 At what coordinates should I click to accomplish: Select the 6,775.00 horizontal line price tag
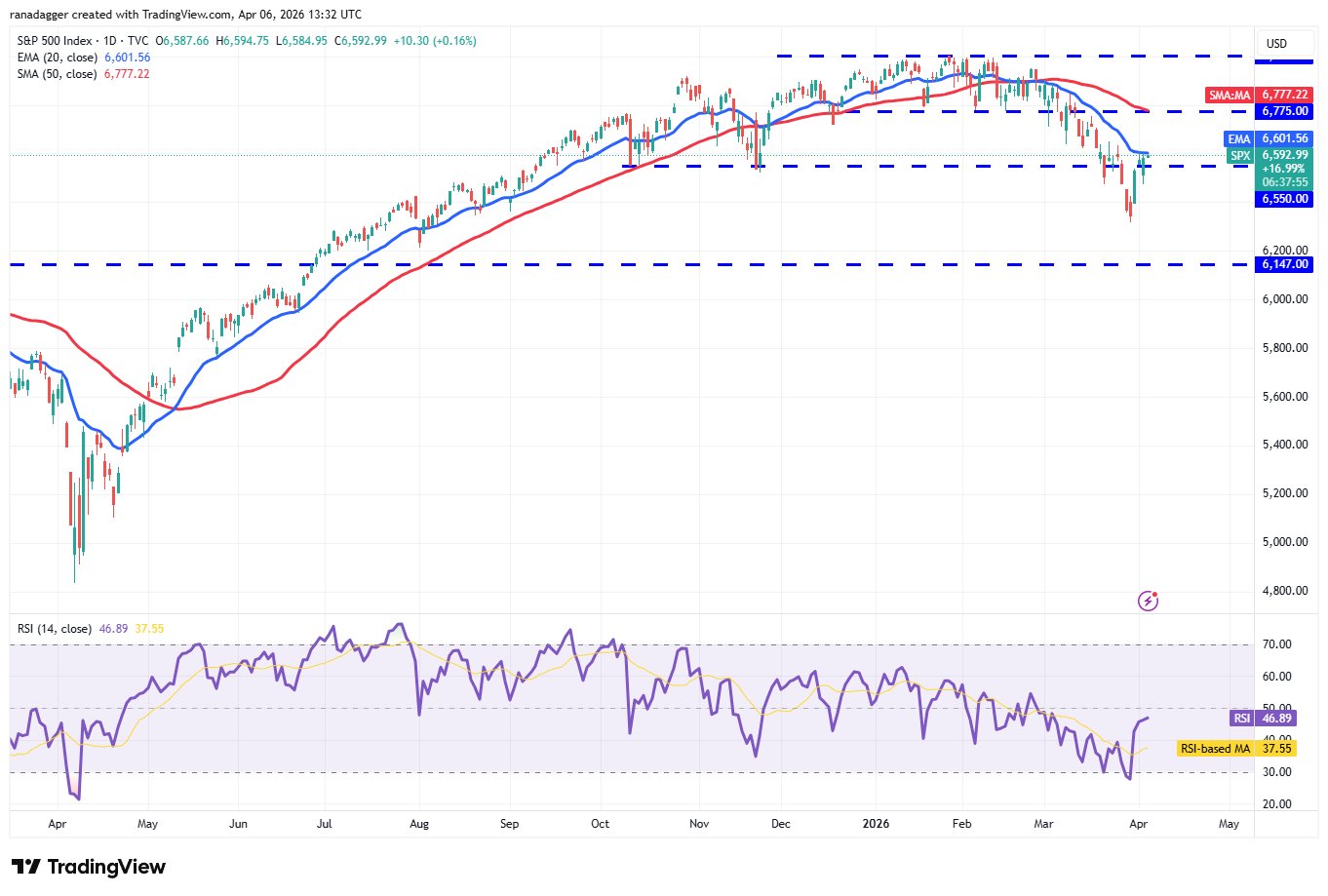coord(1284,111)
